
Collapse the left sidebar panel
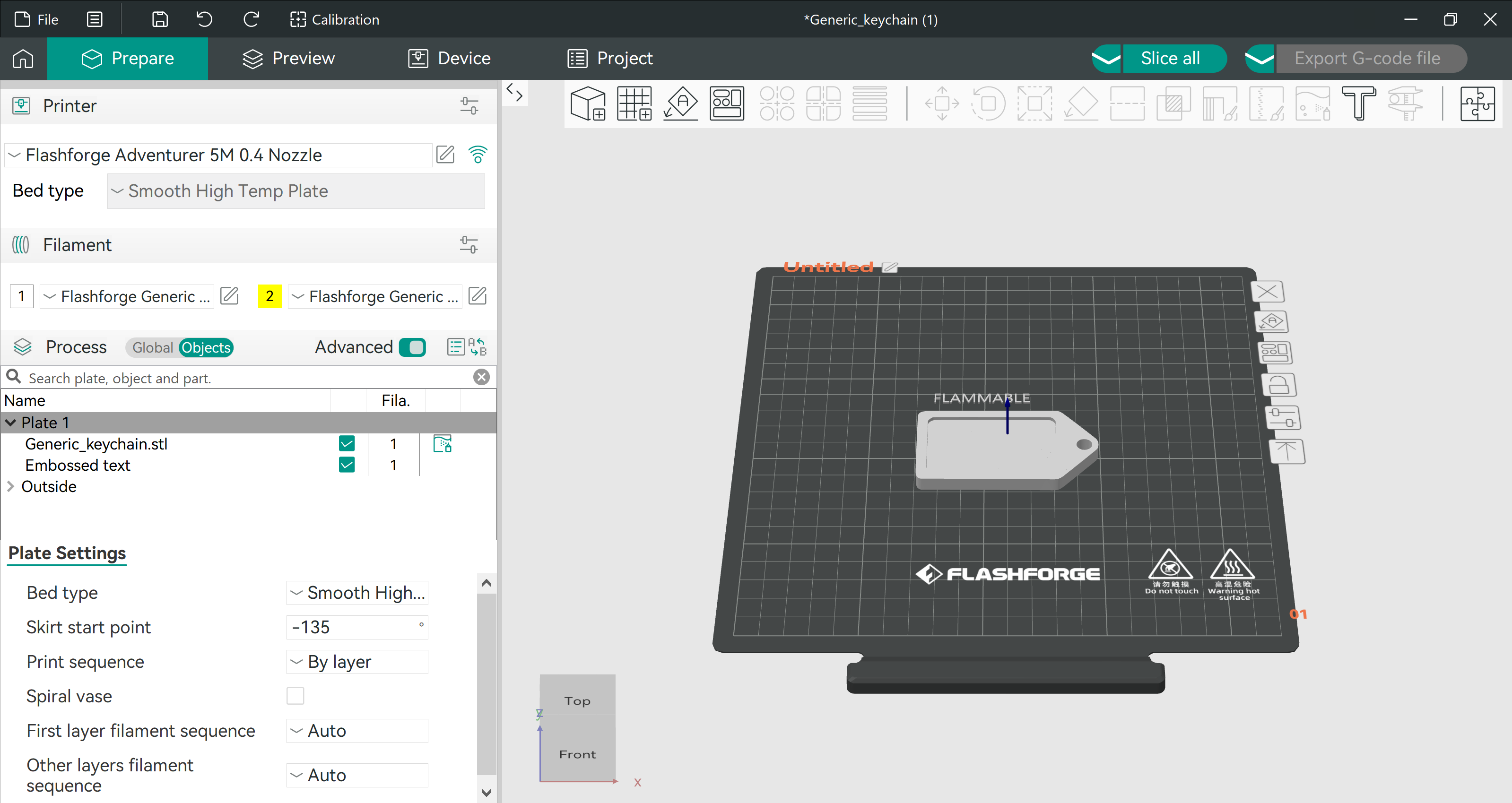tap(515, 92)
